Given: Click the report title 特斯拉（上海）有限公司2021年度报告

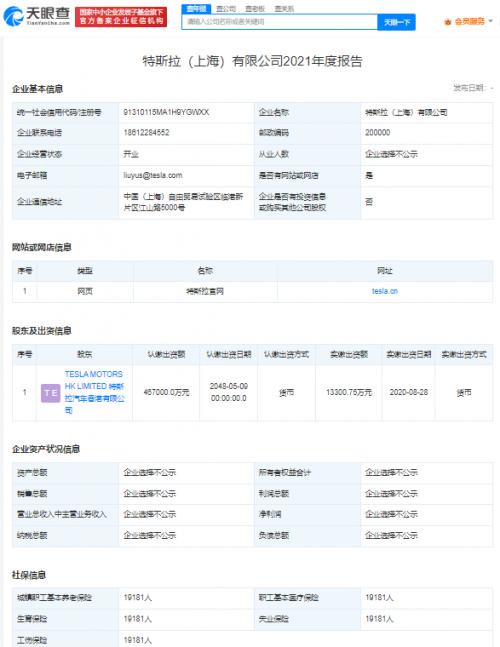Looking at the screenshot, I should coord(252,61).
